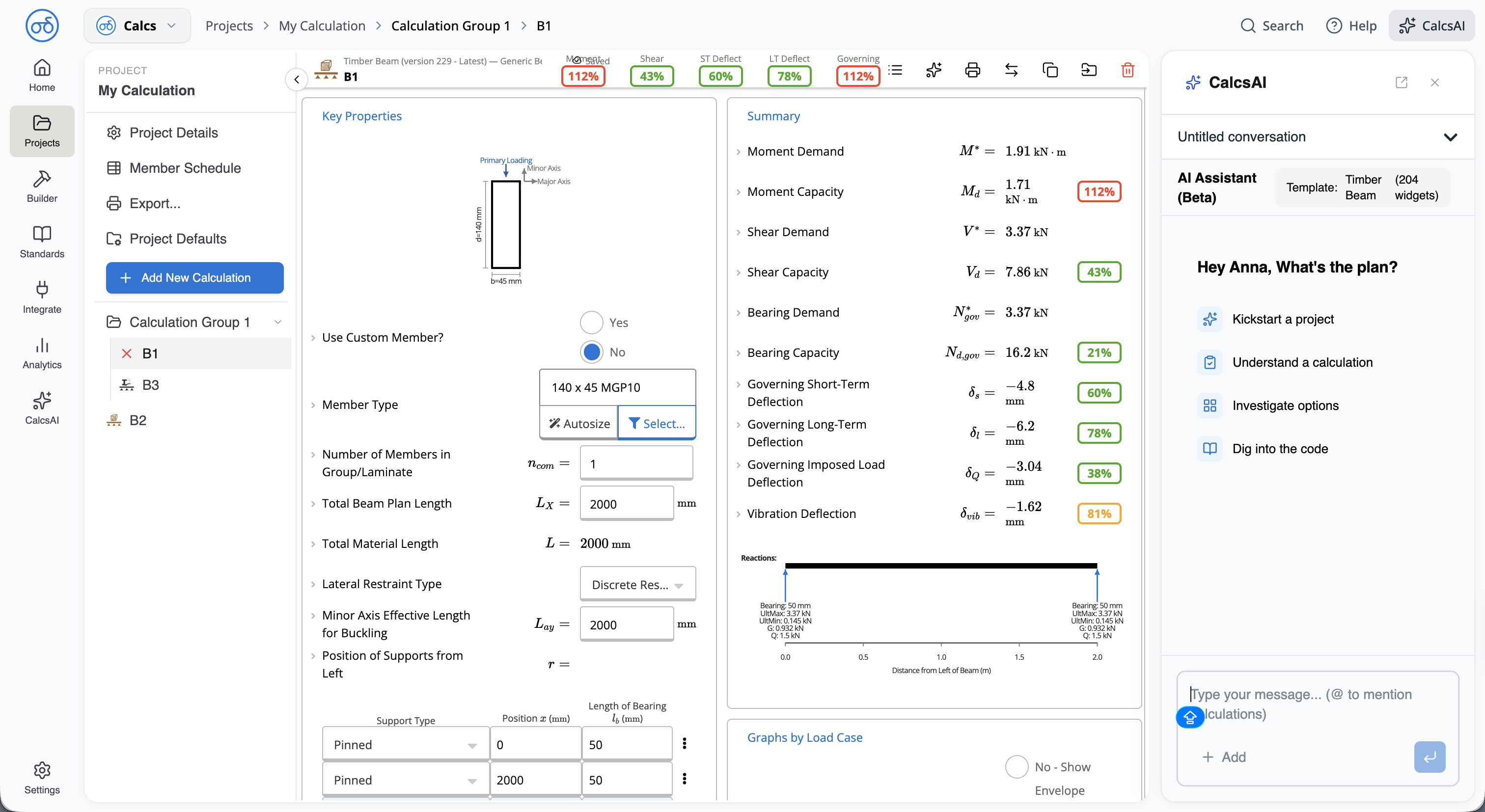Viewport: 1485px width, 812px height.
Task: Click the ClearCalcs logo at top-left
Action: tap(42, 26)
